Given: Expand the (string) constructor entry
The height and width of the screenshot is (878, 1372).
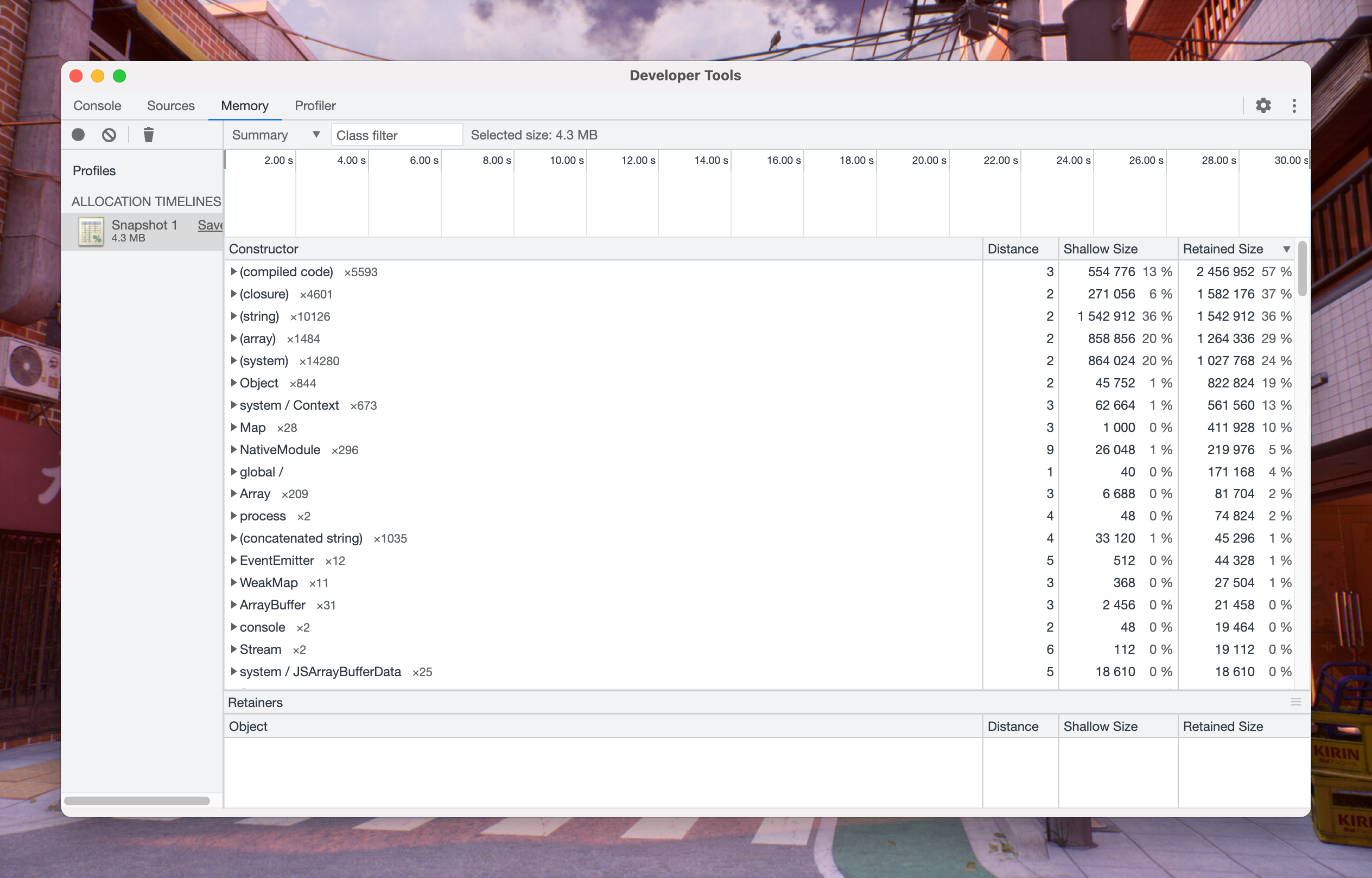Looking at the screenshot, I should [x=234, y=316].
